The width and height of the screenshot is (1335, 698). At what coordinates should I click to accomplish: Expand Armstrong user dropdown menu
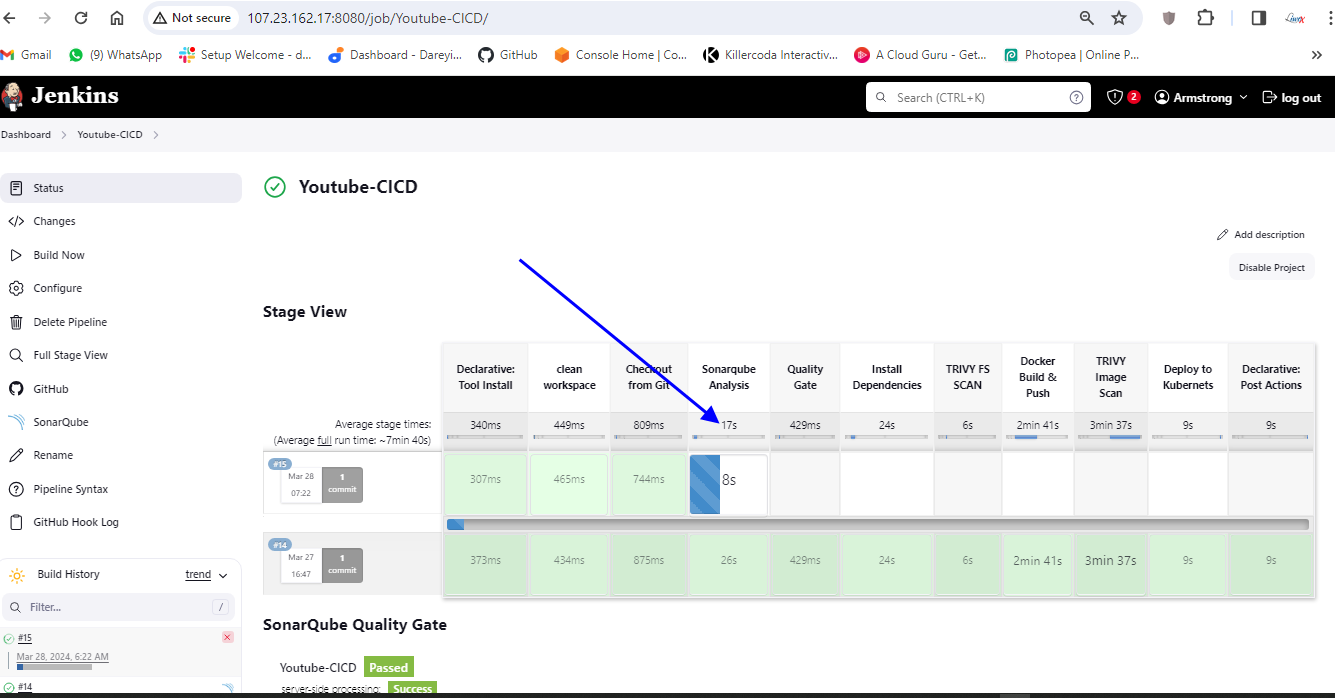(1243, 97)
